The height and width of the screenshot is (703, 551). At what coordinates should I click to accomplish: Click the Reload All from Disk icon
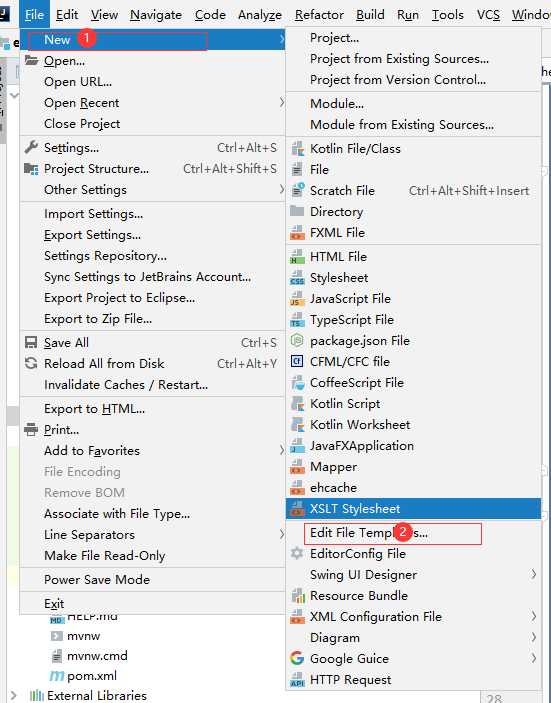tap(31, 363)
